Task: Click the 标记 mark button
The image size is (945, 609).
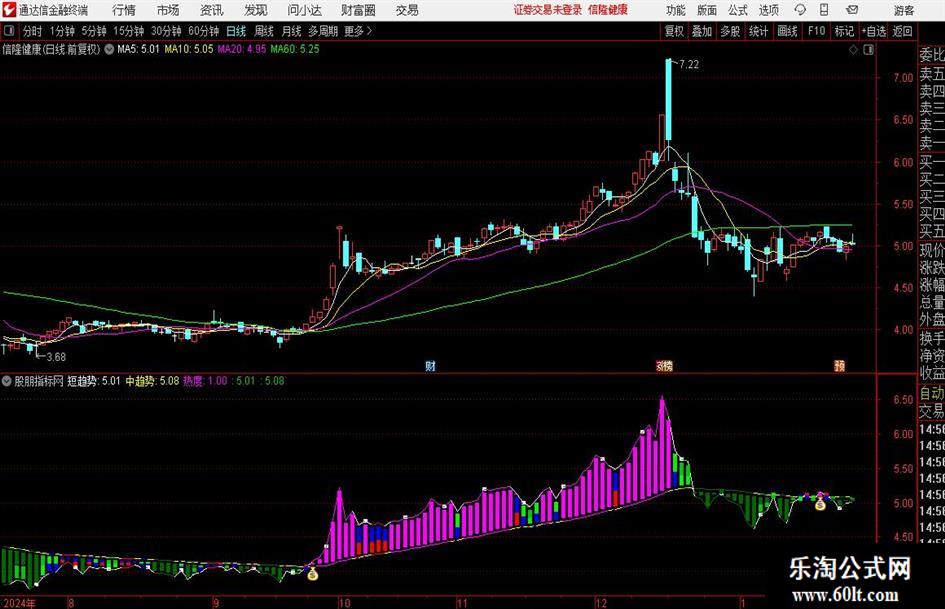Action: point(844,31)
